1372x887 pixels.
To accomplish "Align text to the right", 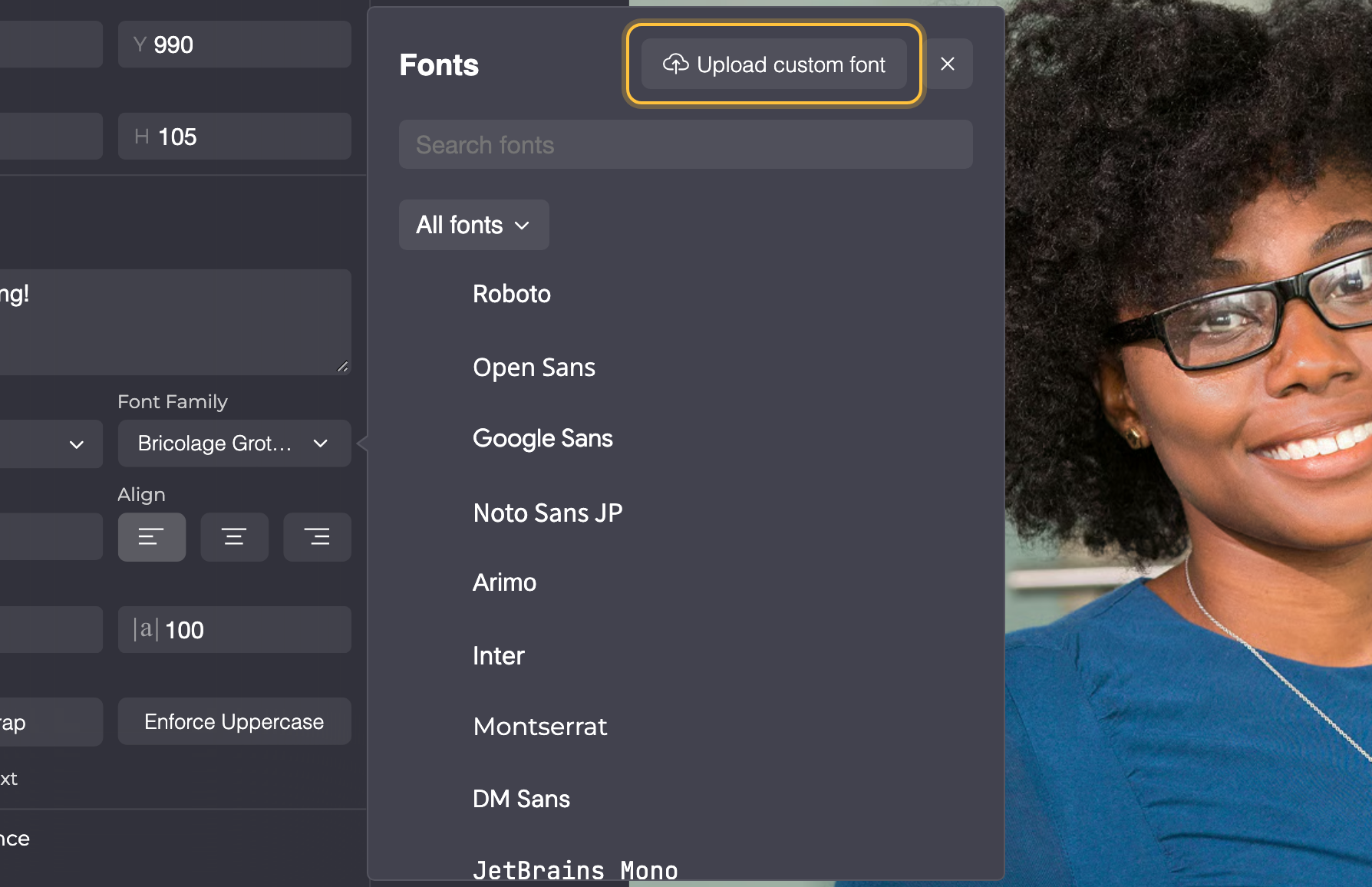I will pyautogui.click(x=318, y=537).
